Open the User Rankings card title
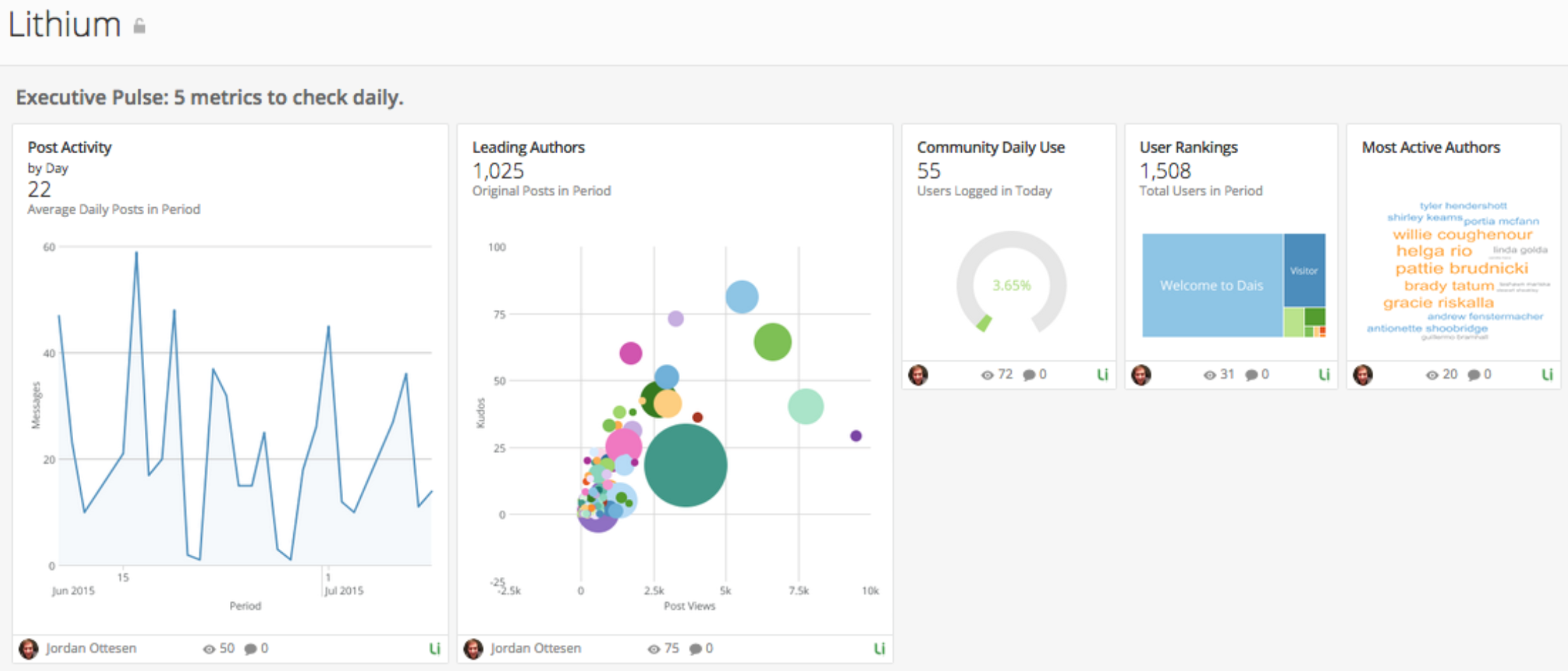The width and height of the screenshot is (1568, 671). pos(1188,148)
